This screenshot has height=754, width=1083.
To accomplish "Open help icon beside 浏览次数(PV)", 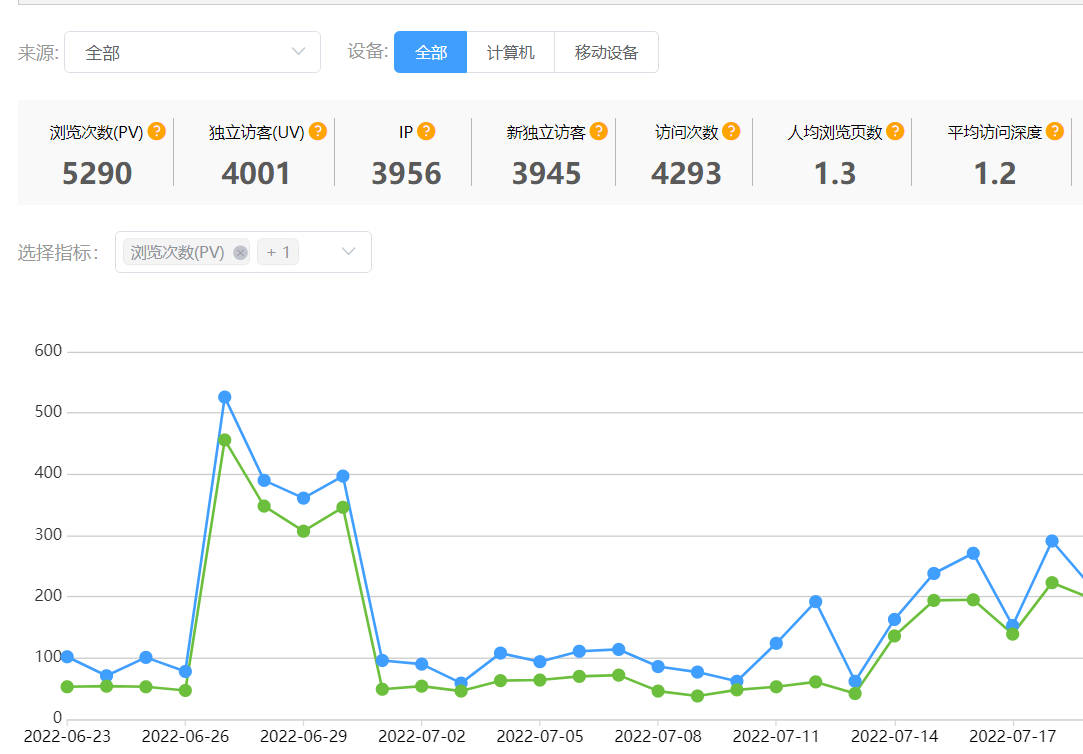I will point(157,131).
